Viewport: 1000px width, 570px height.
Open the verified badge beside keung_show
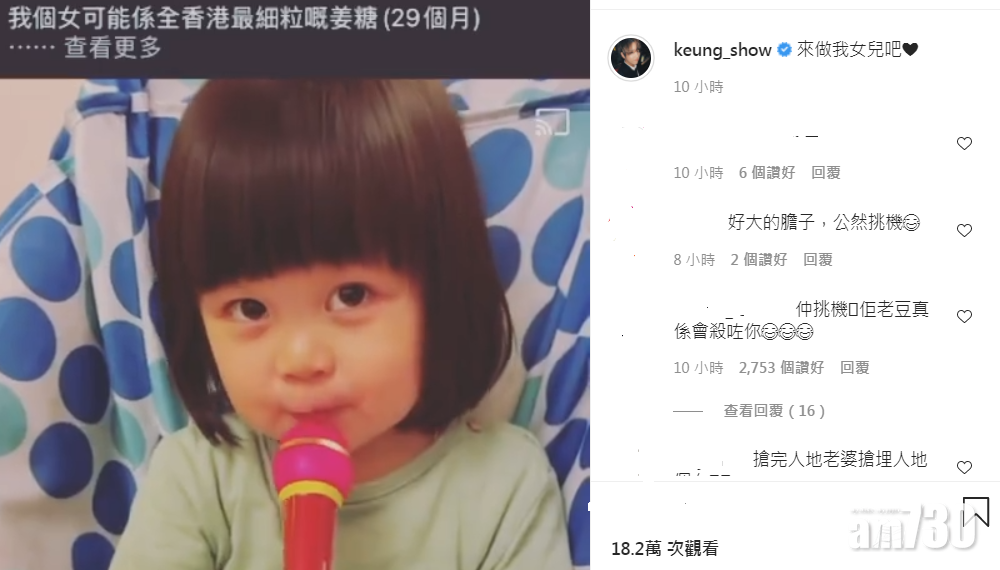point(784,50)
